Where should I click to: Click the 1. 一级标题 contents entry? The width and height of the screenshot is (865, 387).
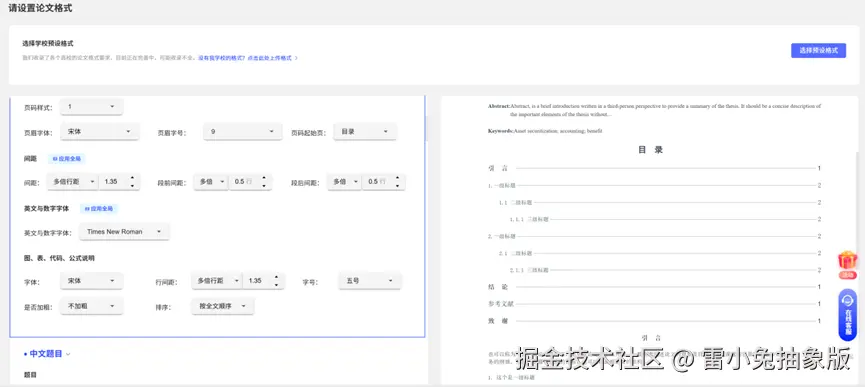[654, 185]
